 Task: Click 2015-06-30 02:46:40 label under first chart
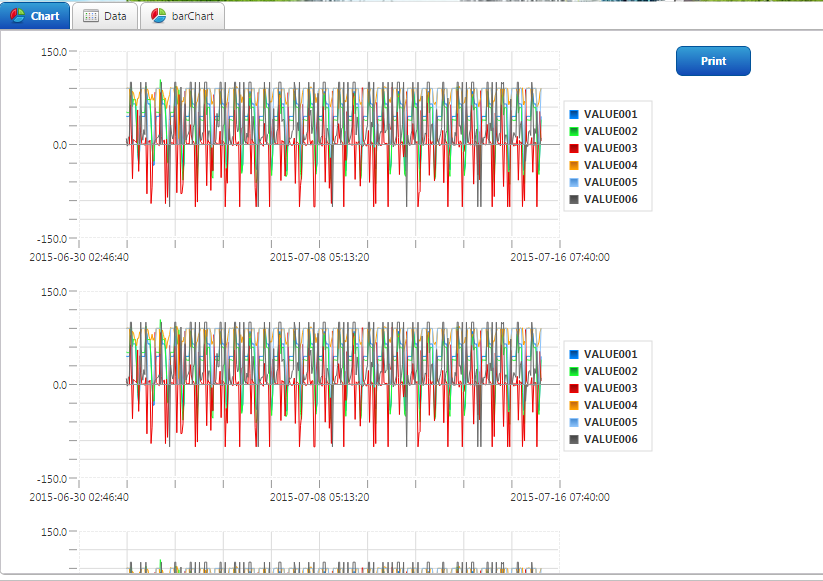click(79, 257)
